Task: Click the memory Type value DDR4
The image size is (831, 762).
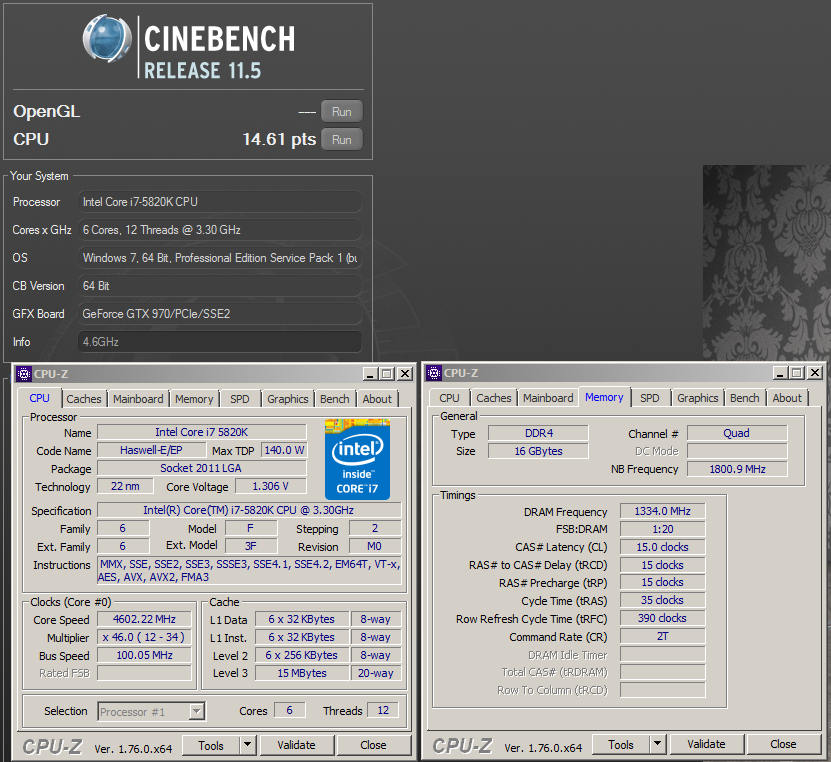Action: [x=538, y=433]
